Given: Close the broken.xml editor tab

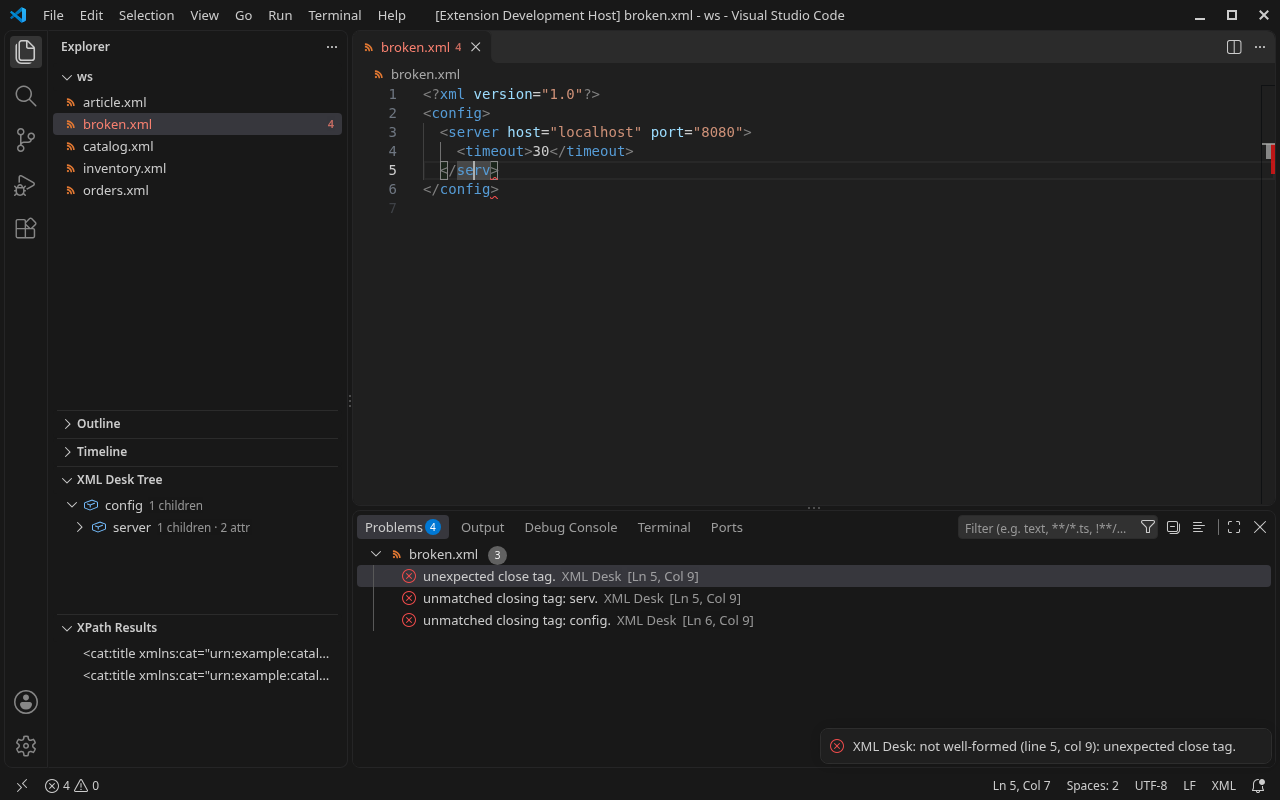Looking at the screenshot, I should [476, 47].
